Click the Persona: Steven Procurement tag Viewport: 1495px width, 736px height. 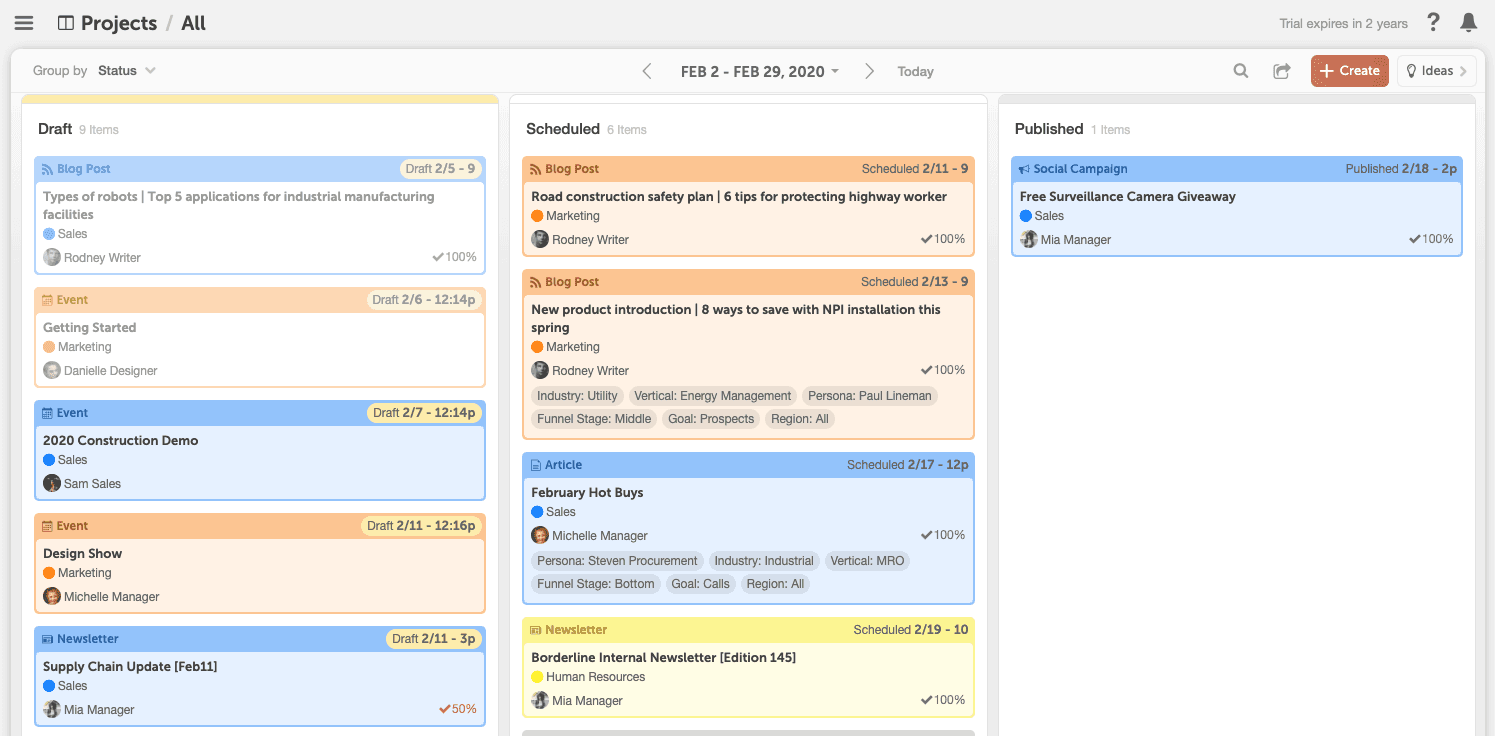(x=617, y=561)
